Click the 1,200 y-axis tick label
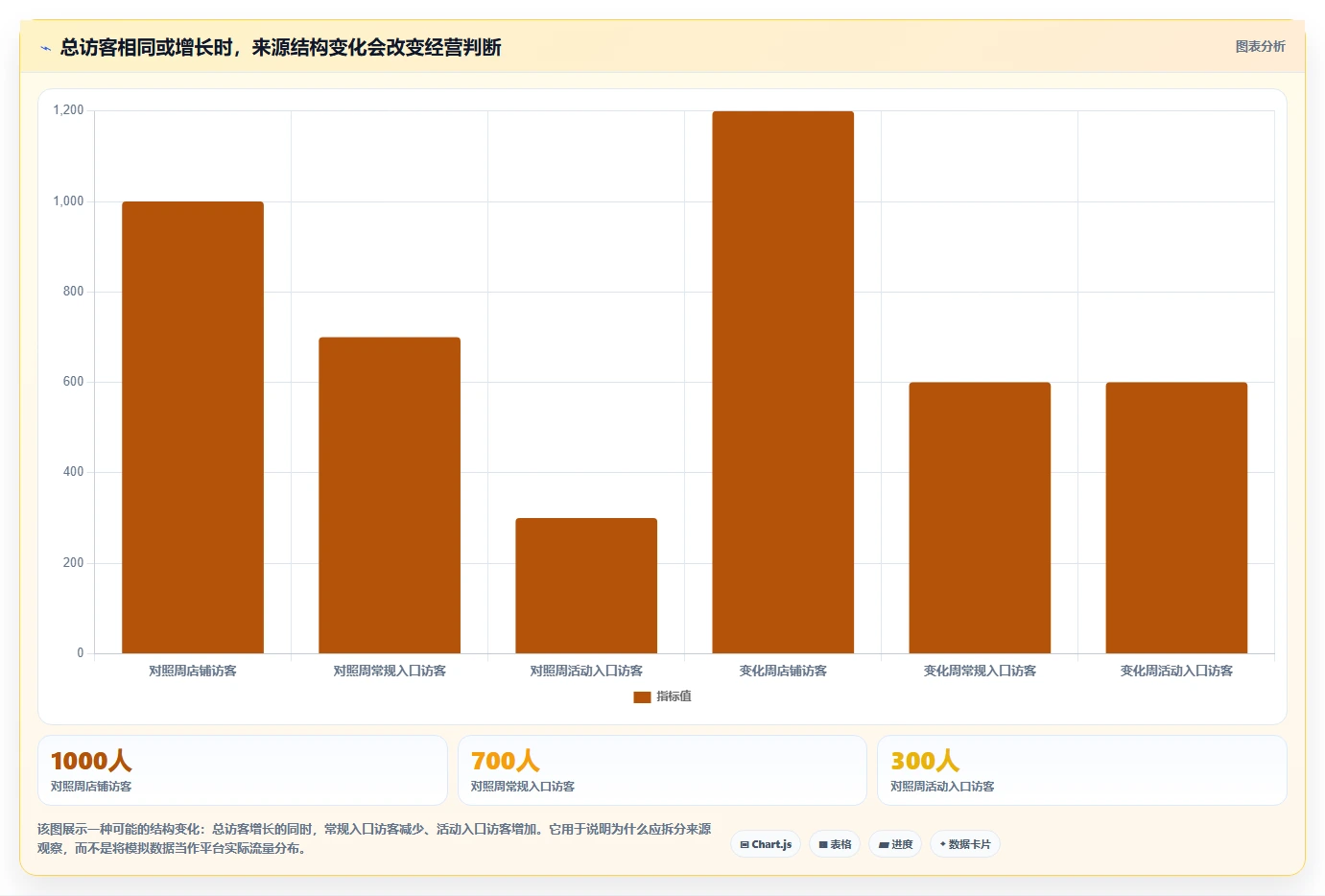The image size is (1325, 896). 68,110
